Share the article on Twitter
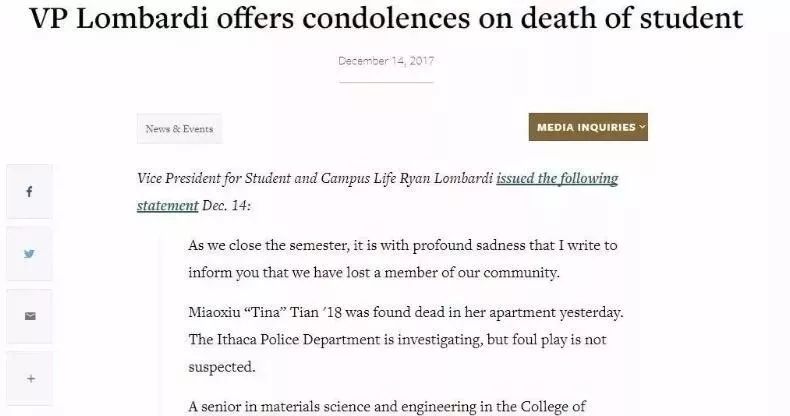Screen dimensions: 790x416 point(29,254)
